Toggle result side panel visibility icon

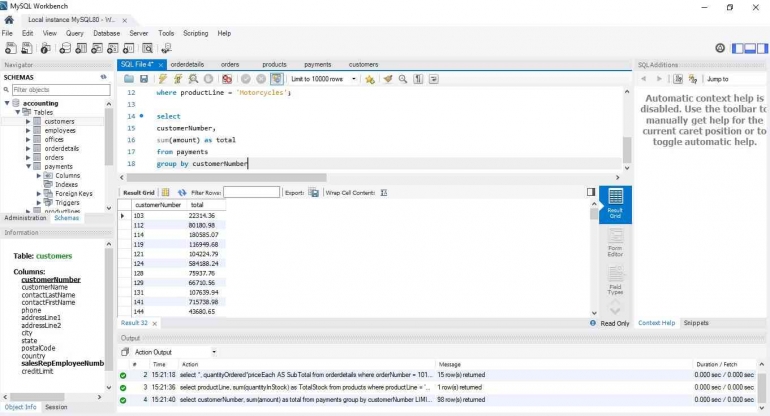pyautogui.click(x=591, y=192)
